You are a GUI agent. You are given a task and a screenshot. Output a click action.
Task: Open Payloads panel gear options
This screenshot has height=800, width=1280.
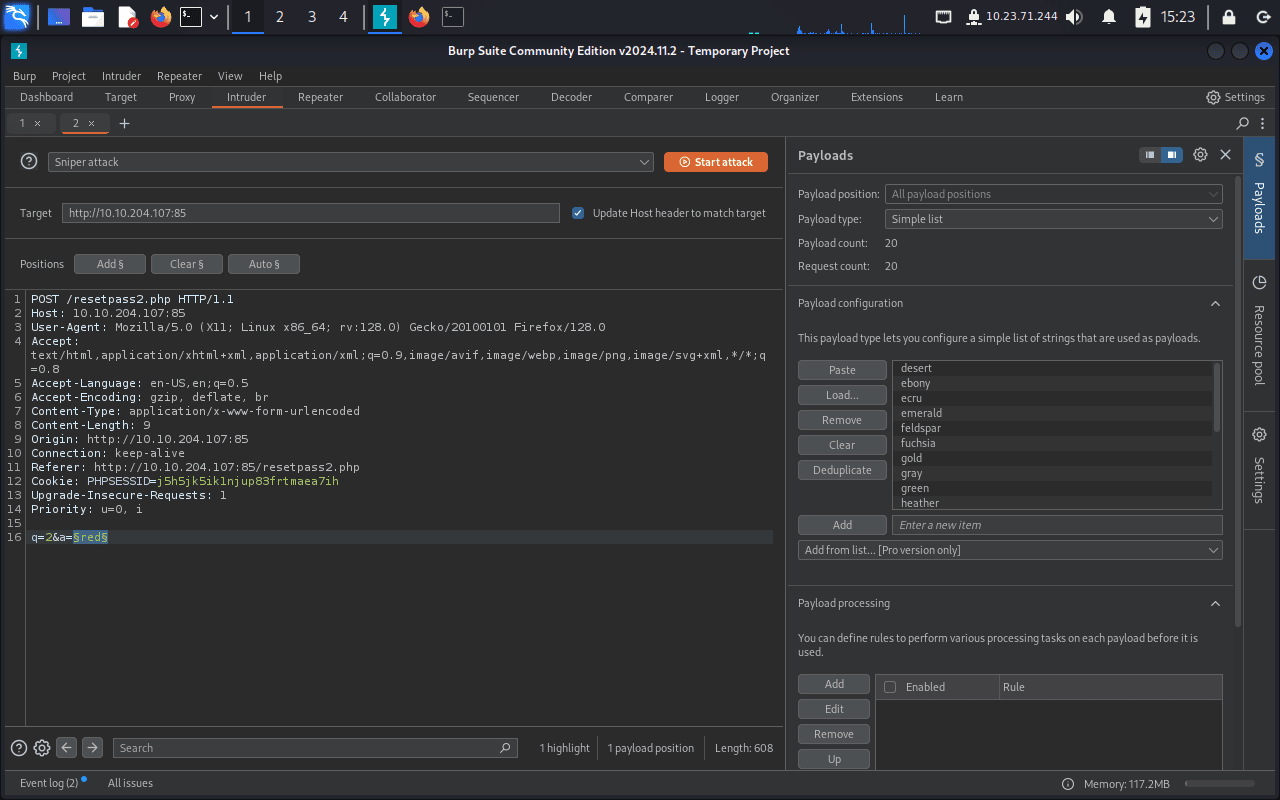(x=1200, y=155)
